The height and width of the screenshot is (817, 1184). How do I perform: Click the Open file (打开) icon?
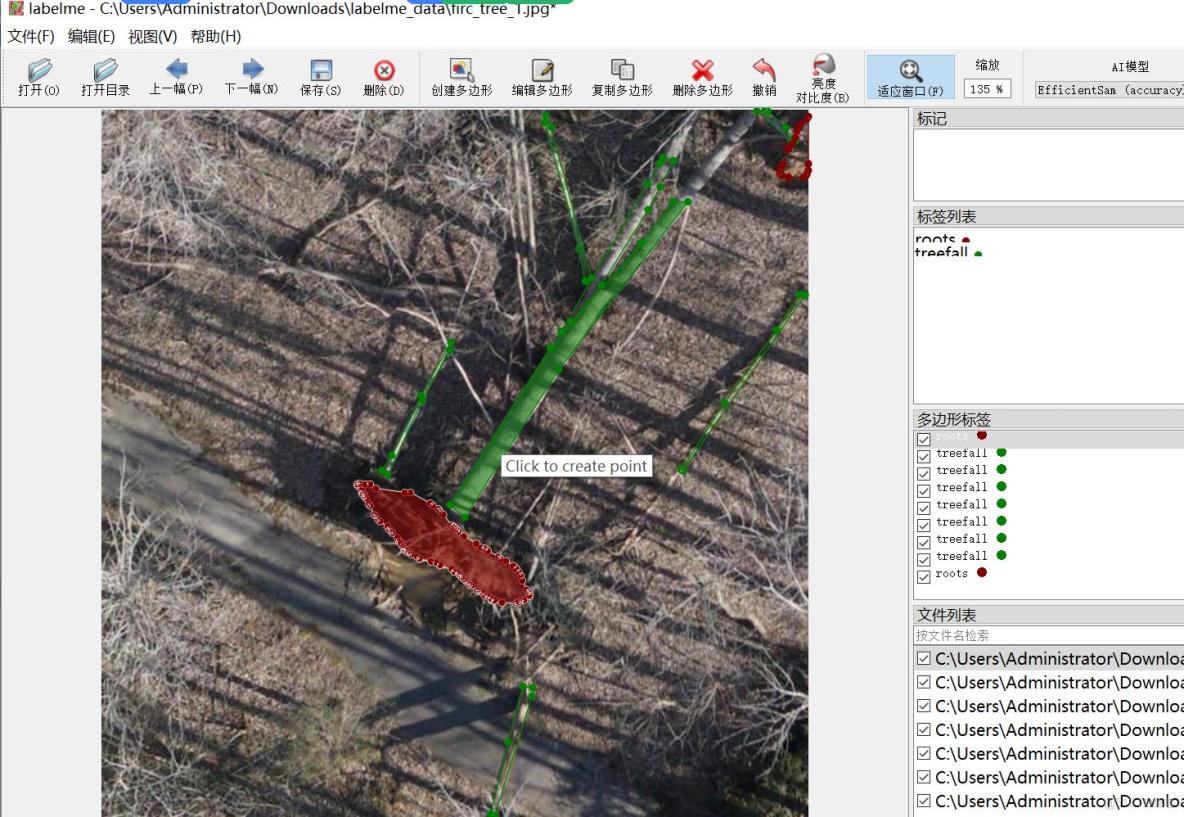pyautogui.click(x=39, y=76)
